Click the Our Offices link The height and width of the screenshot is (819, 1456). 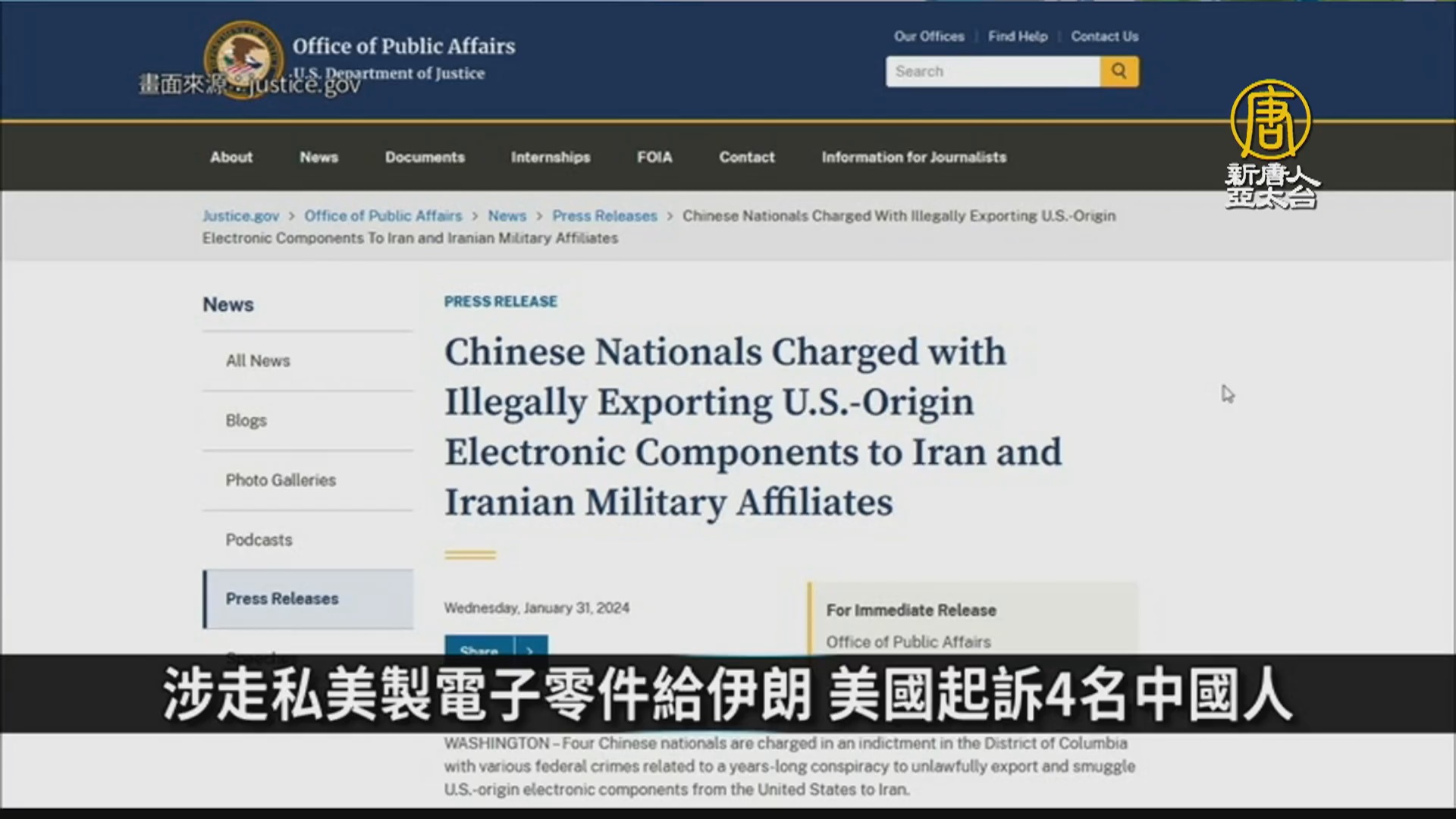coord(929,36)
